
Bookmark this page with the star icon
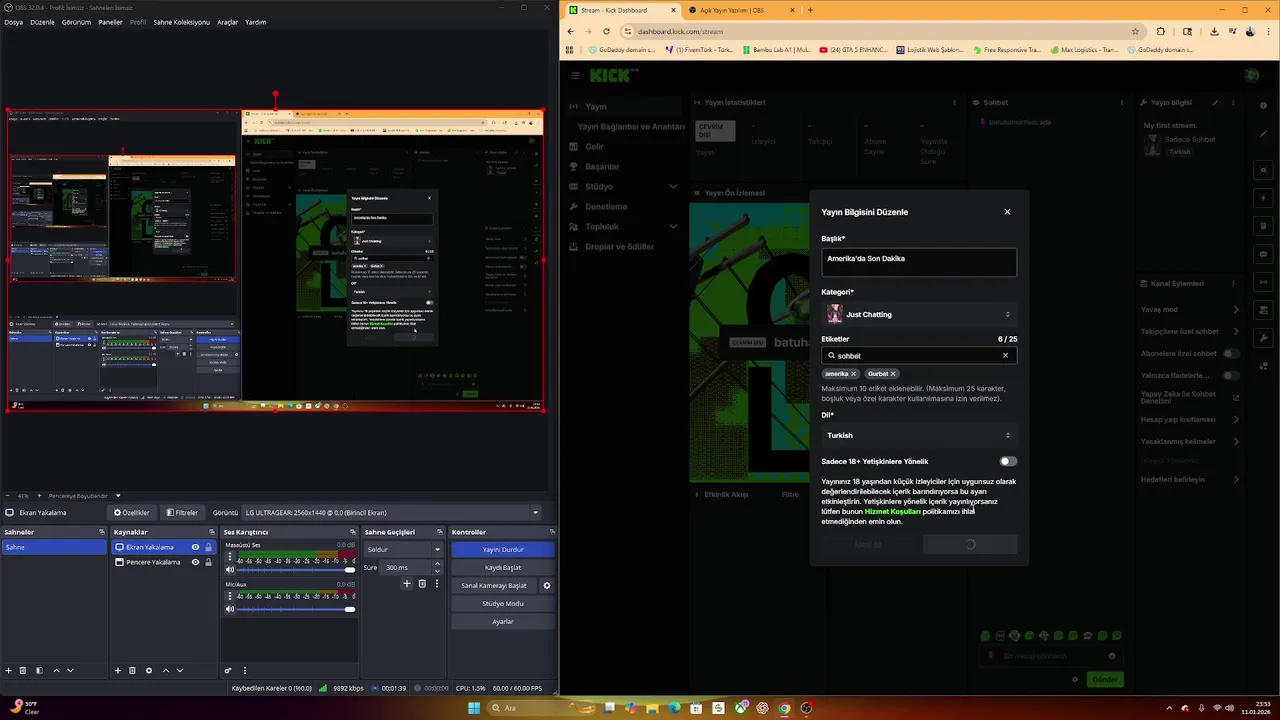[1135, 31]
